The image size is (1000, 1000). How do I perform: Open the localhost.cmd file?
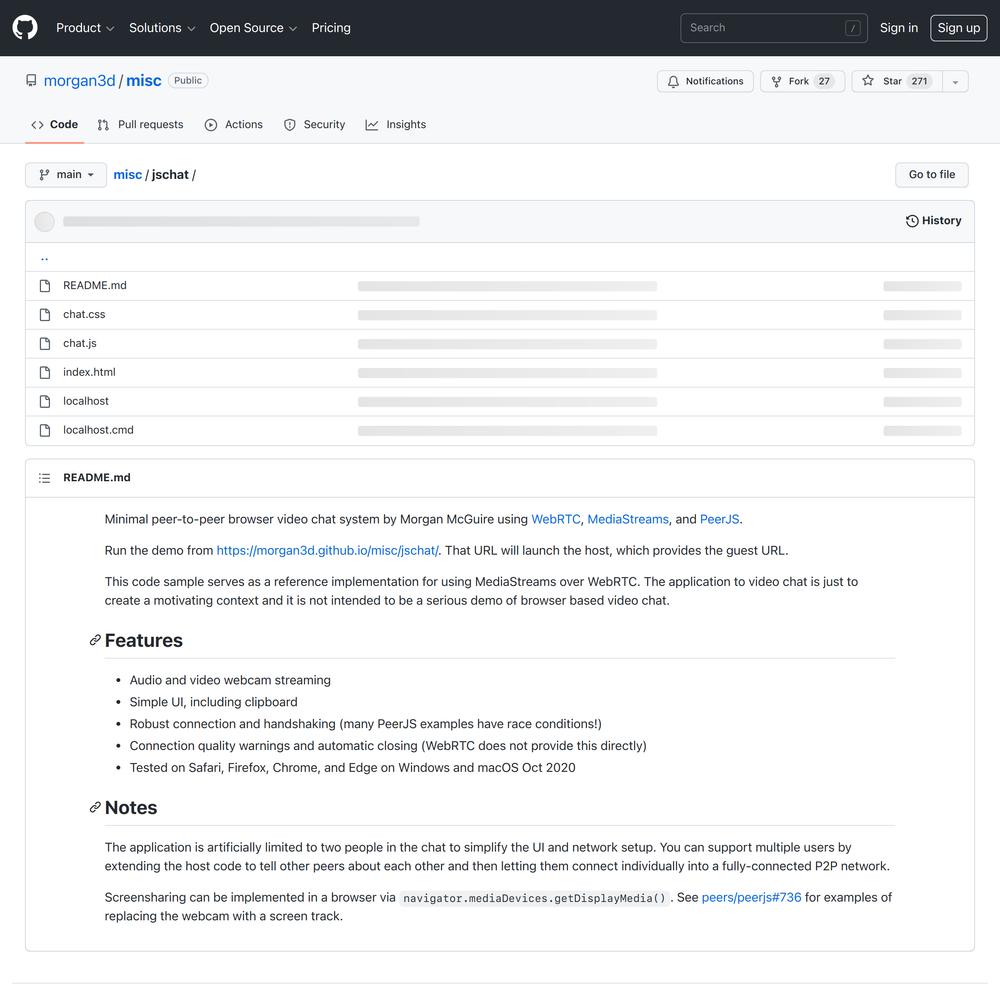(x=98, y=430)
